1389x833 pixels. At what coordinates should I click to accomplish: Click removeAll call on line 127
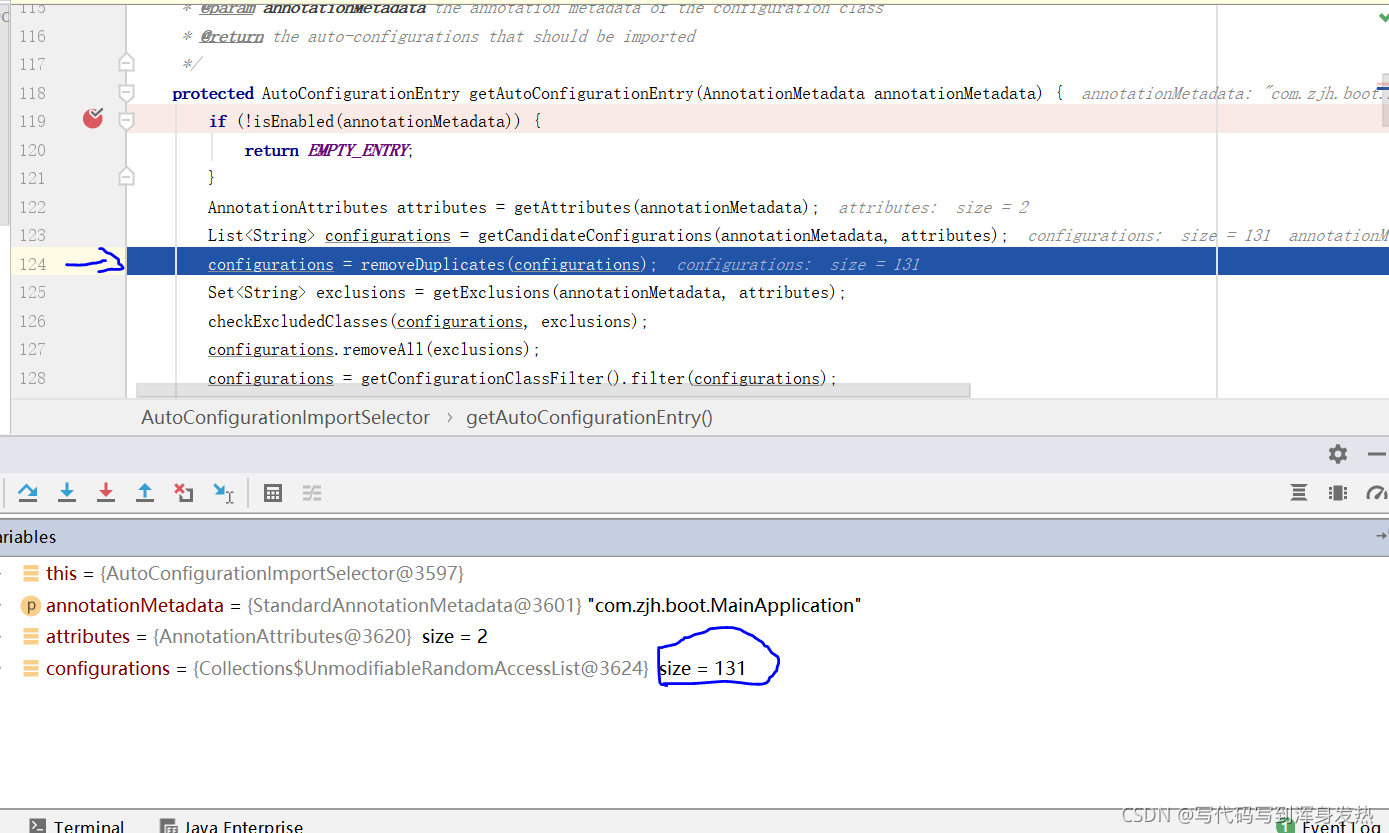click(383, 349)
